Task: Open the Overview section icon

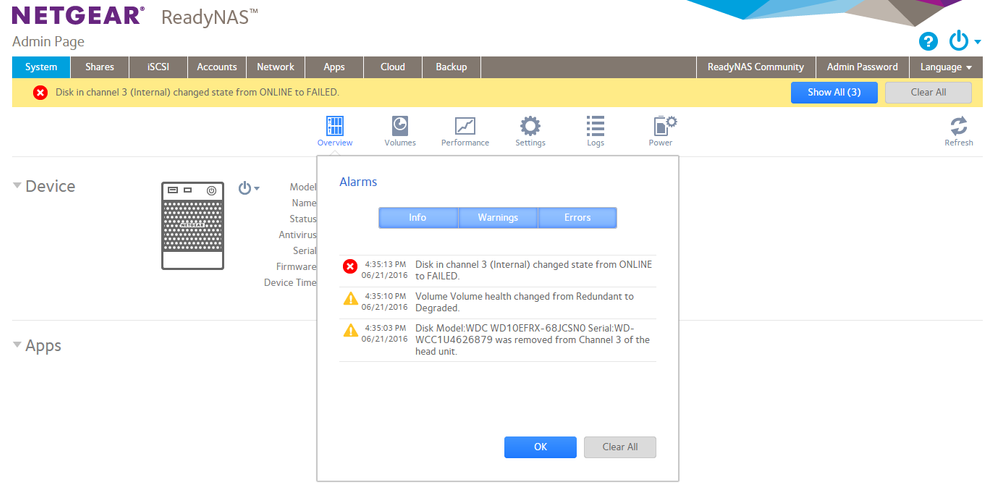Action: pos(335,126)
